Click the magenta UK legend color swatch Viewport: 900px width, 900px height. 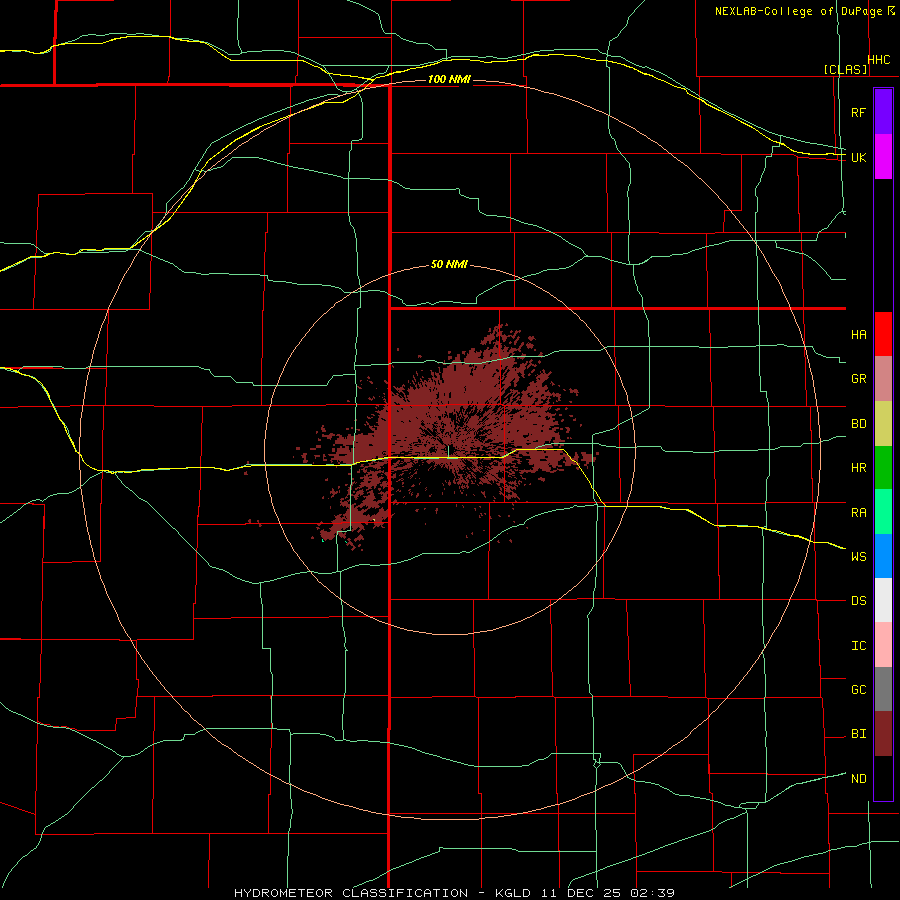(883, 157)
